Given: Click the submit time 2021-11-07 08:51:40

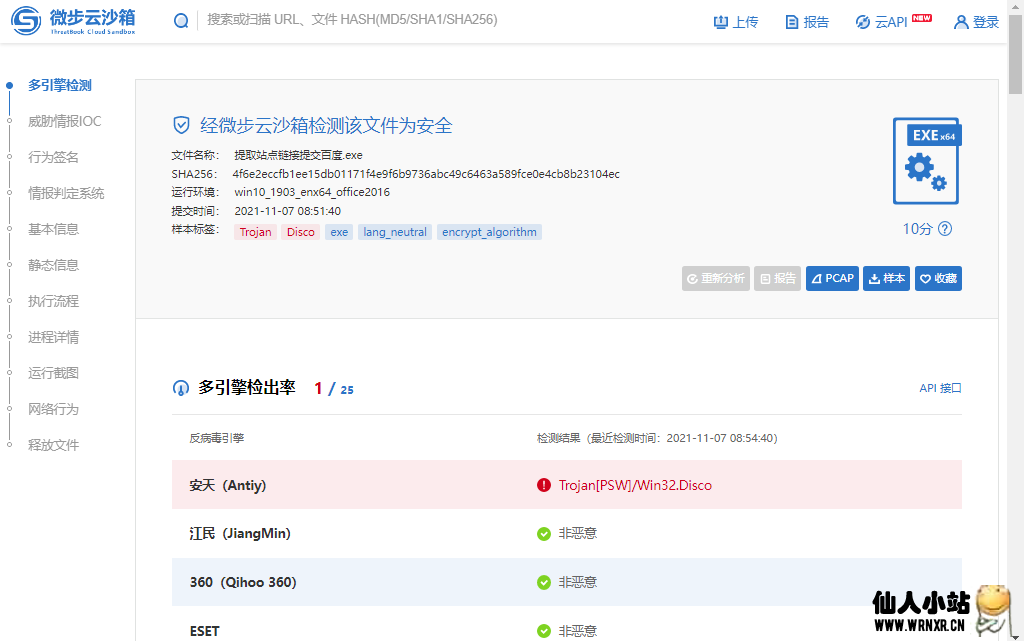Looking at the screenshot, I should tap(287, 211).
